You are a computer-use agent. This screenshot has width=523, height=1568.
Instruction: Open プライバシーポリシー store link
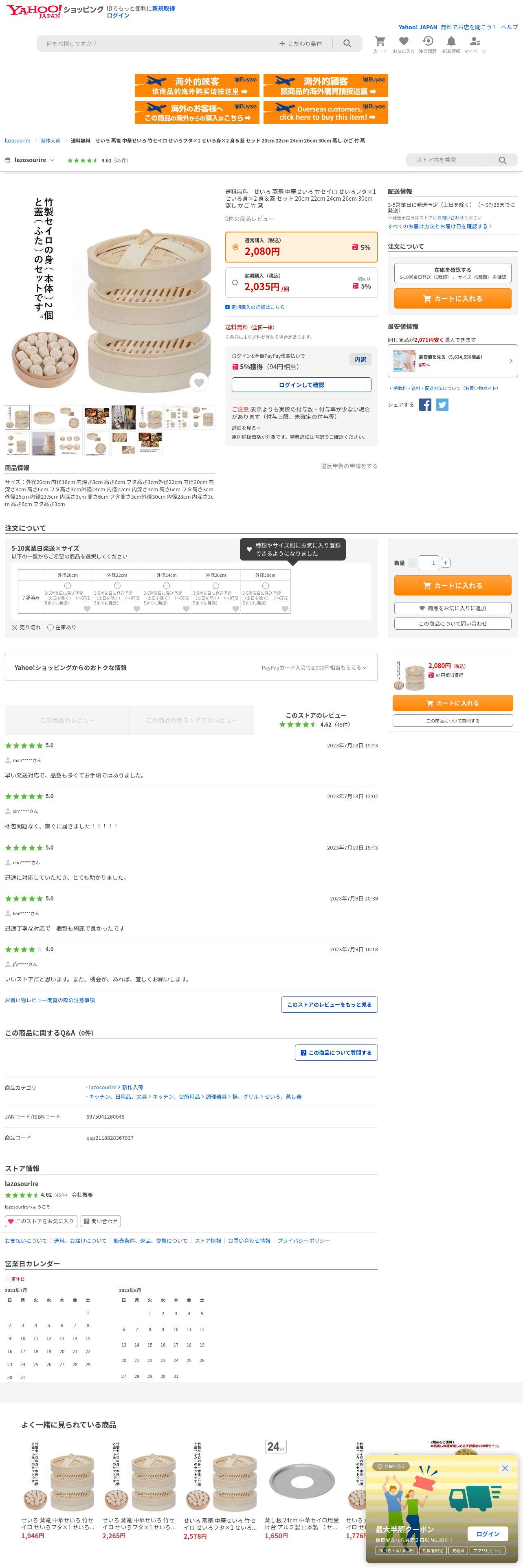303,1241
